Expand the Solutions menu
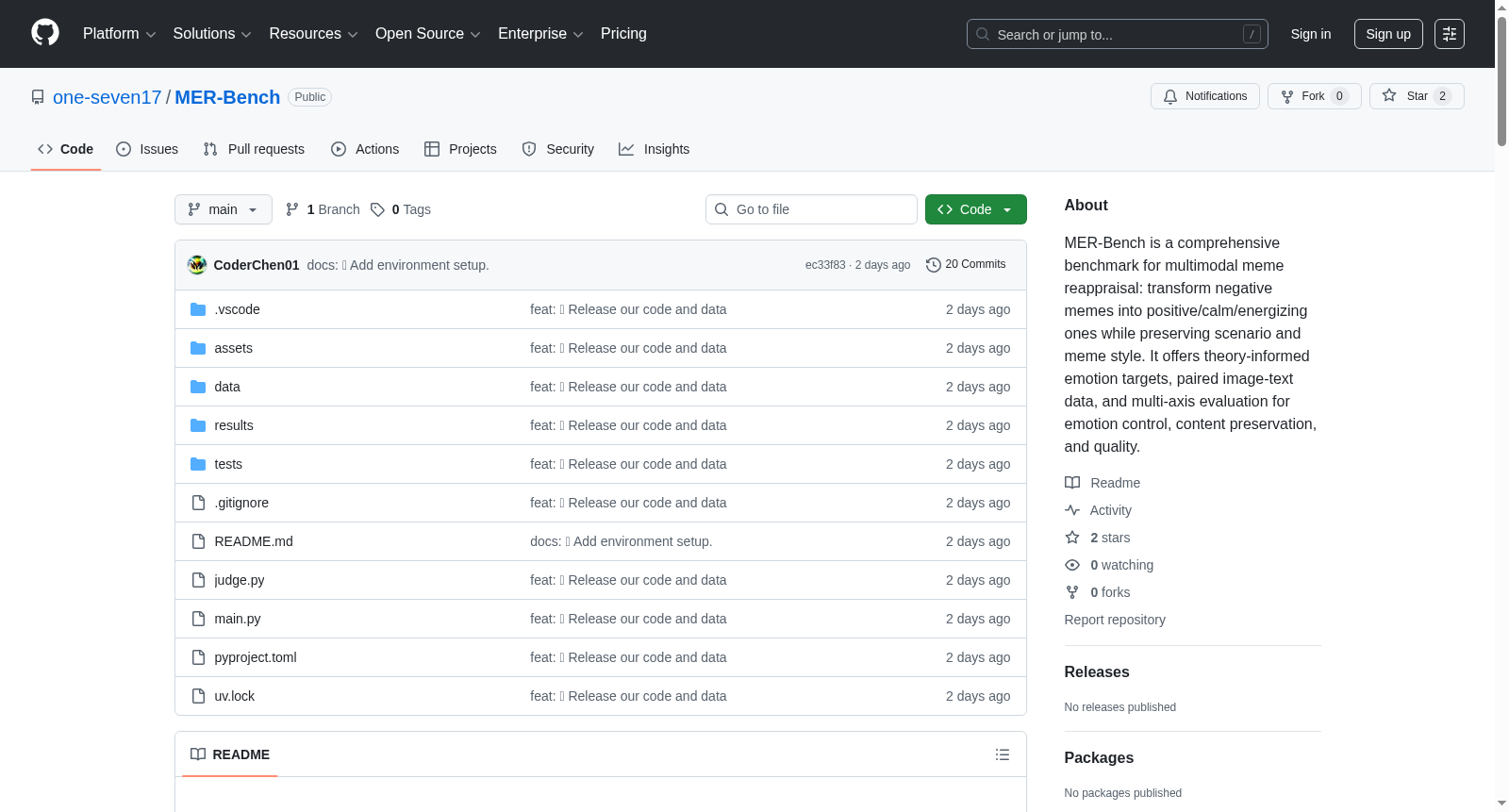Viewport: 1509px width, 812px height. pyautogui.click(x=212, y=34)
